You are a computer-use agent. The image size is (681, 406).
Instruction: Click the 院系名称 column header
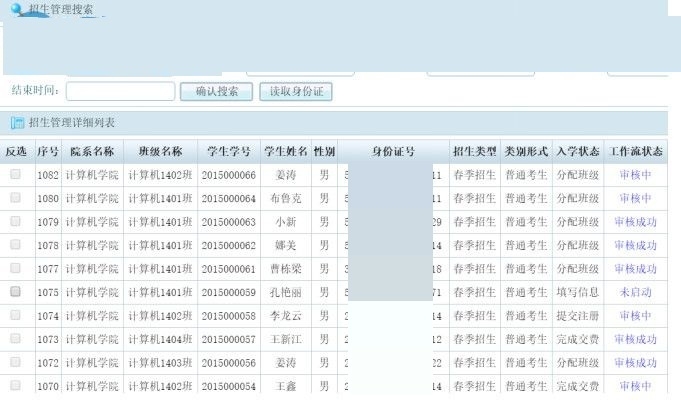(x=92, y=152)
